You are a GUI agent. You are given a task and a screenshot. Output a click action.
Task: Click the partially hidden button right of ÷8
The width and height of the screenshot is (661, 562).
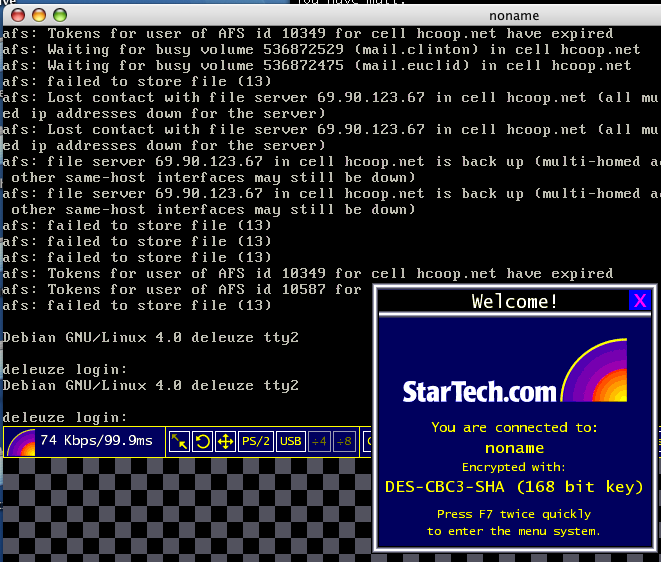click(367, 441)
